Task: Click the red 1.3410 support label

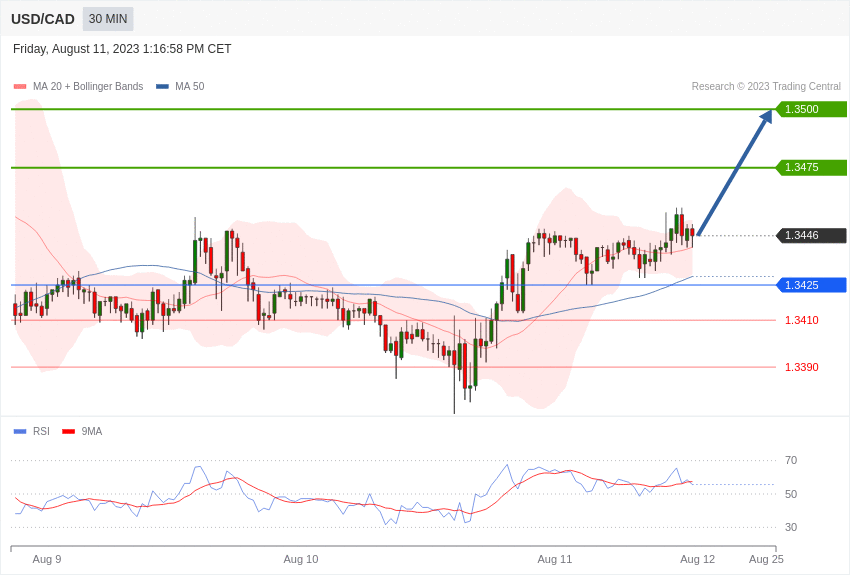Action: click(802, 320)
